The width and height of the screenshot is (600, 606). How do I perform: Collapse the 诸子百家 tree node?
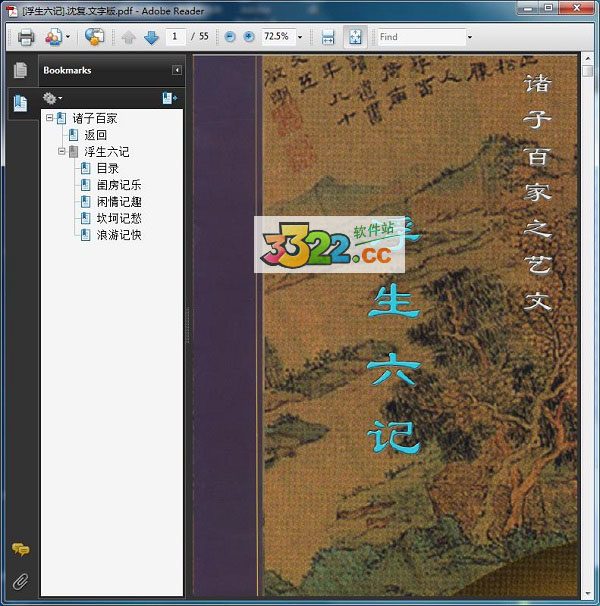(49, 117)
